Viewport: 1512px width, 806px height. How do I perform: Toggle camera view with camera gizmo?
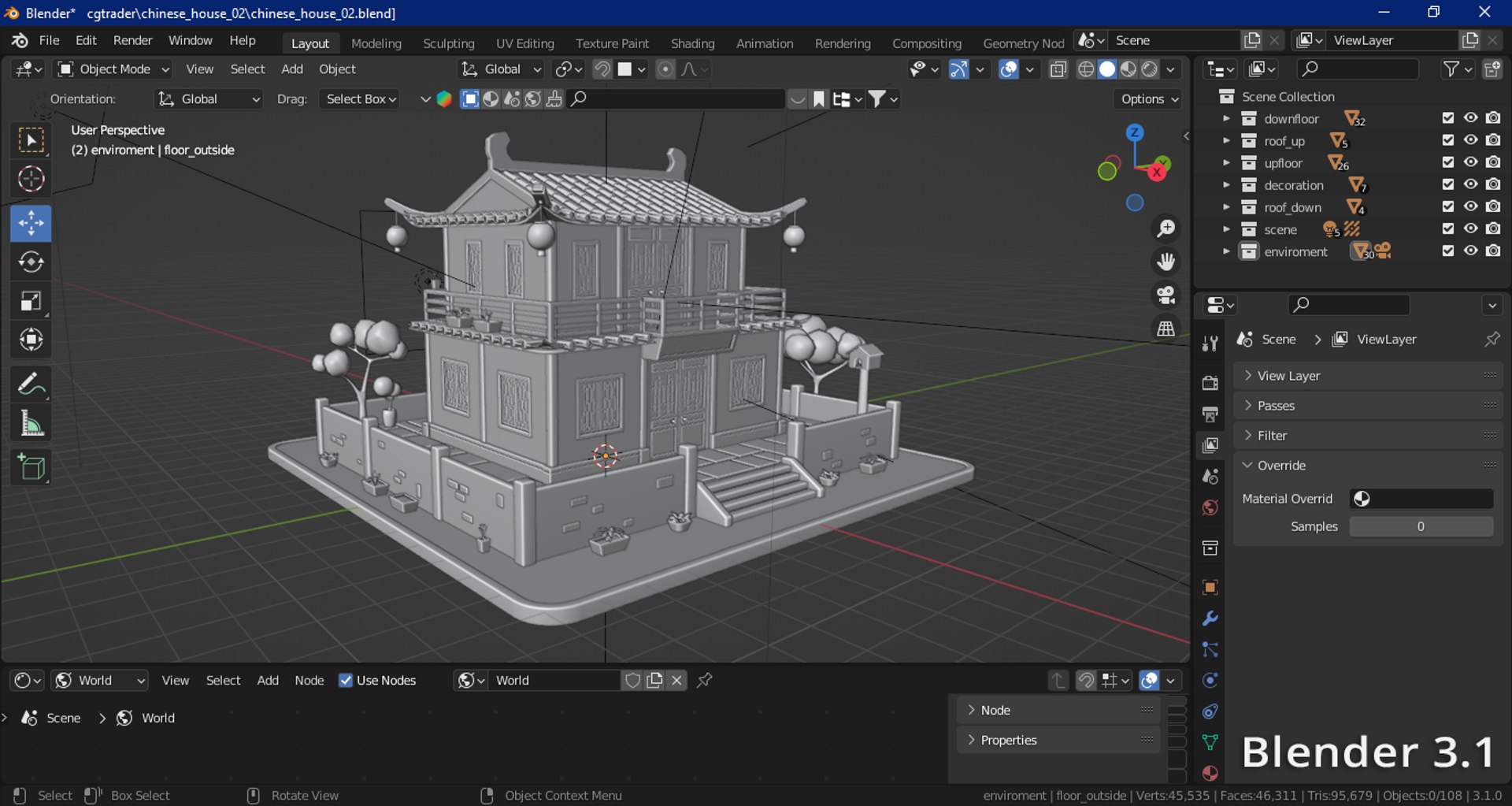click(x=1165, y=295)
